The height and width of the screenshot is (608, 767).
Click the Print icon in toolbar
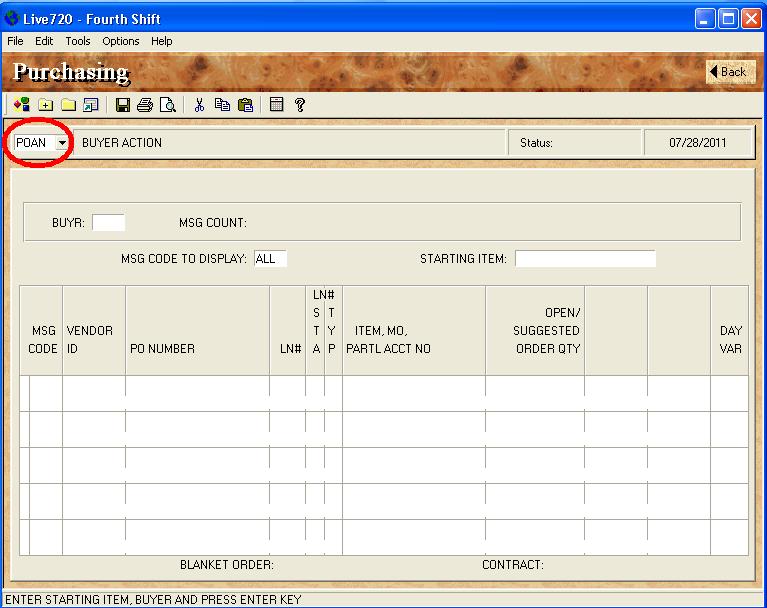tap(146, 105)
